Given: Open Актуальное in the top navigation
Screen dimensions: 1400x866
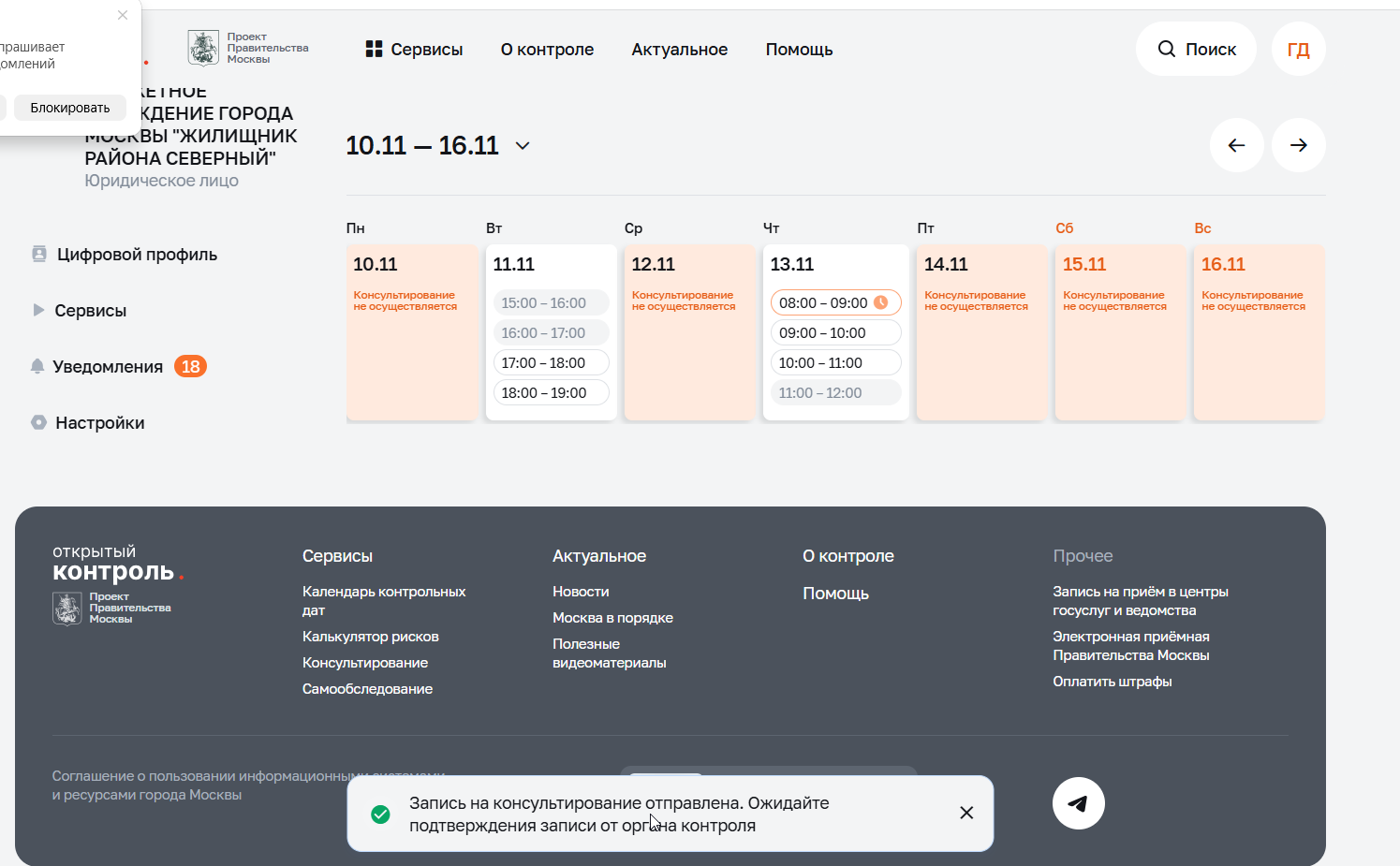Looking at the screenshot, I should click(680, 49).
